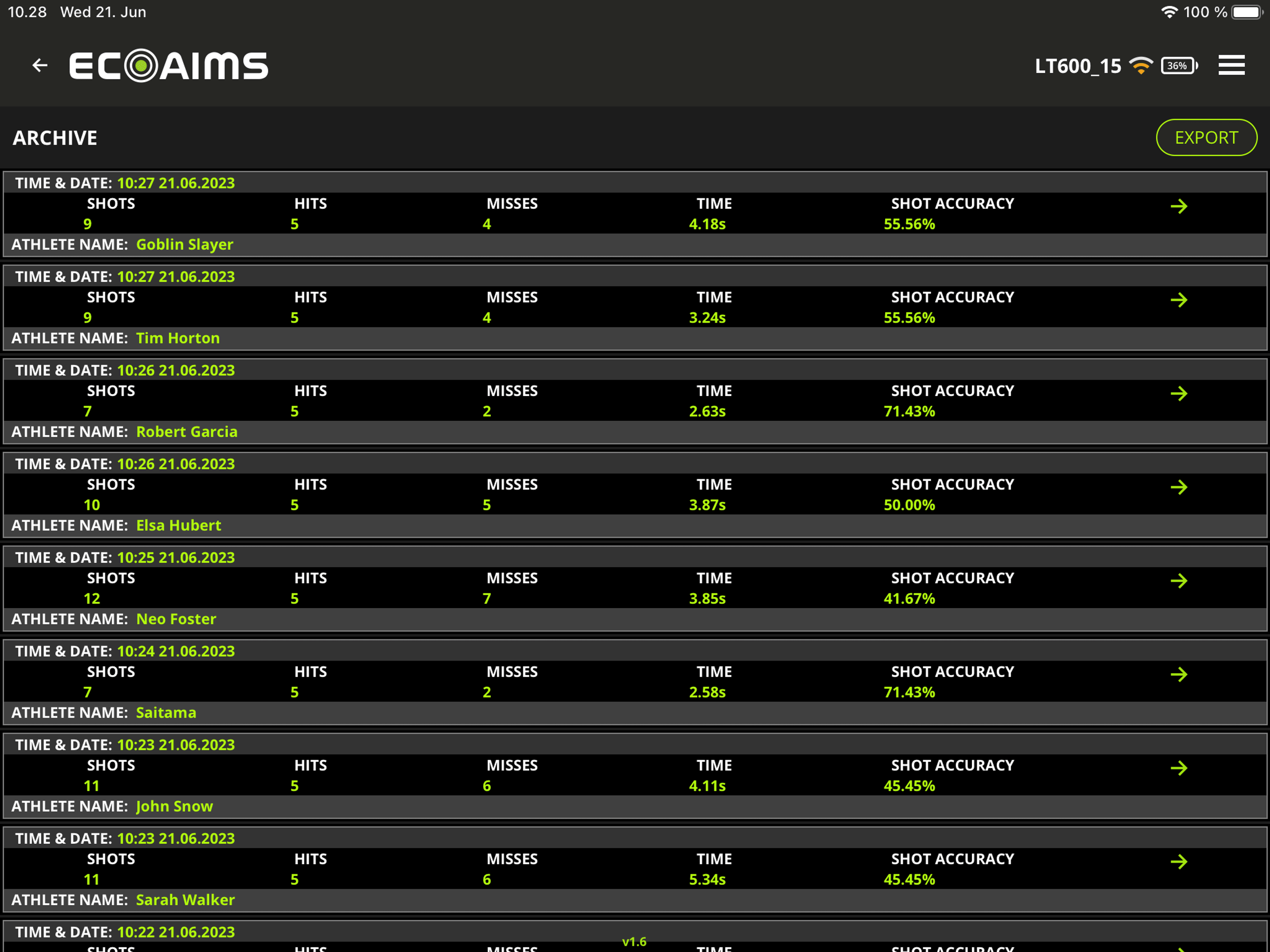Tap Robert Garcia's 71.43% accuracy

909,412
